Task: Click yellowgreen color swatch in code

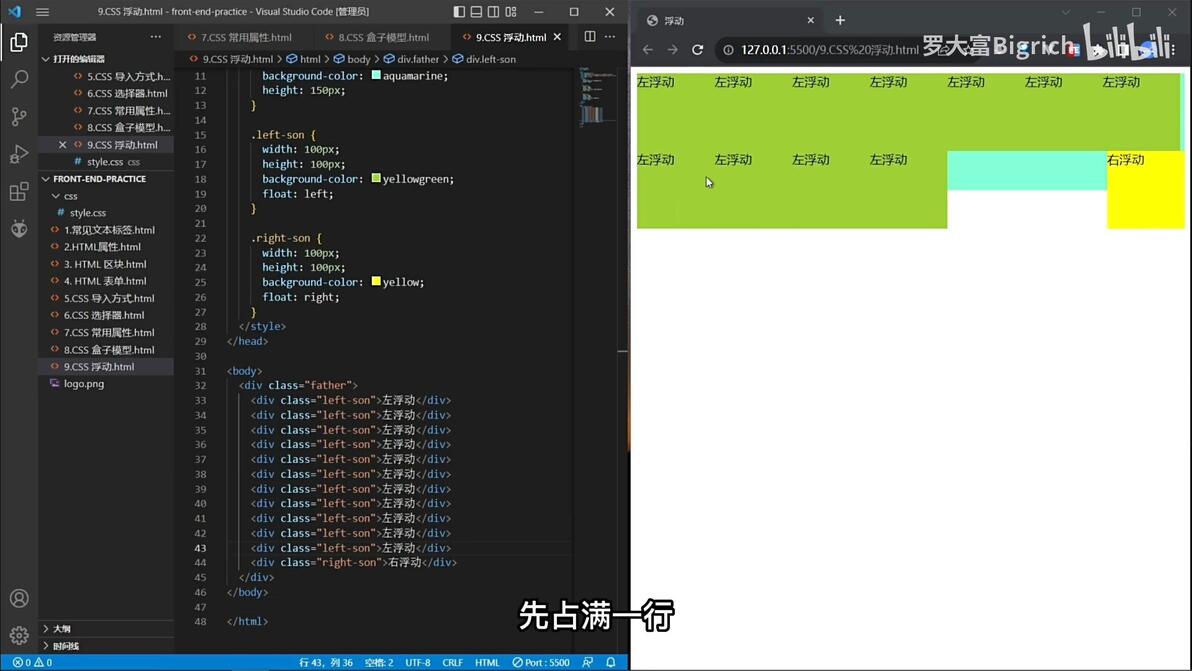Action: point(376,179)
